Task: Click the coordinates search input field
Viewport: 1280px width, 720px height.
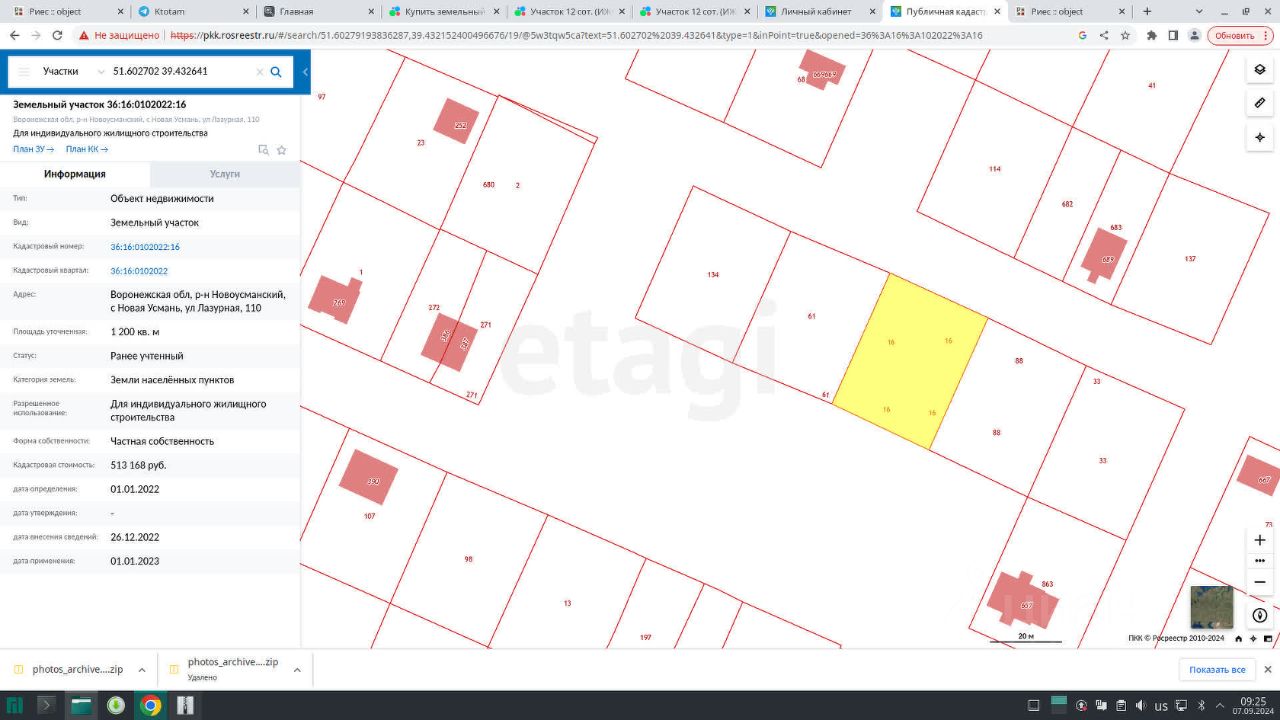Action: (180, 72)
